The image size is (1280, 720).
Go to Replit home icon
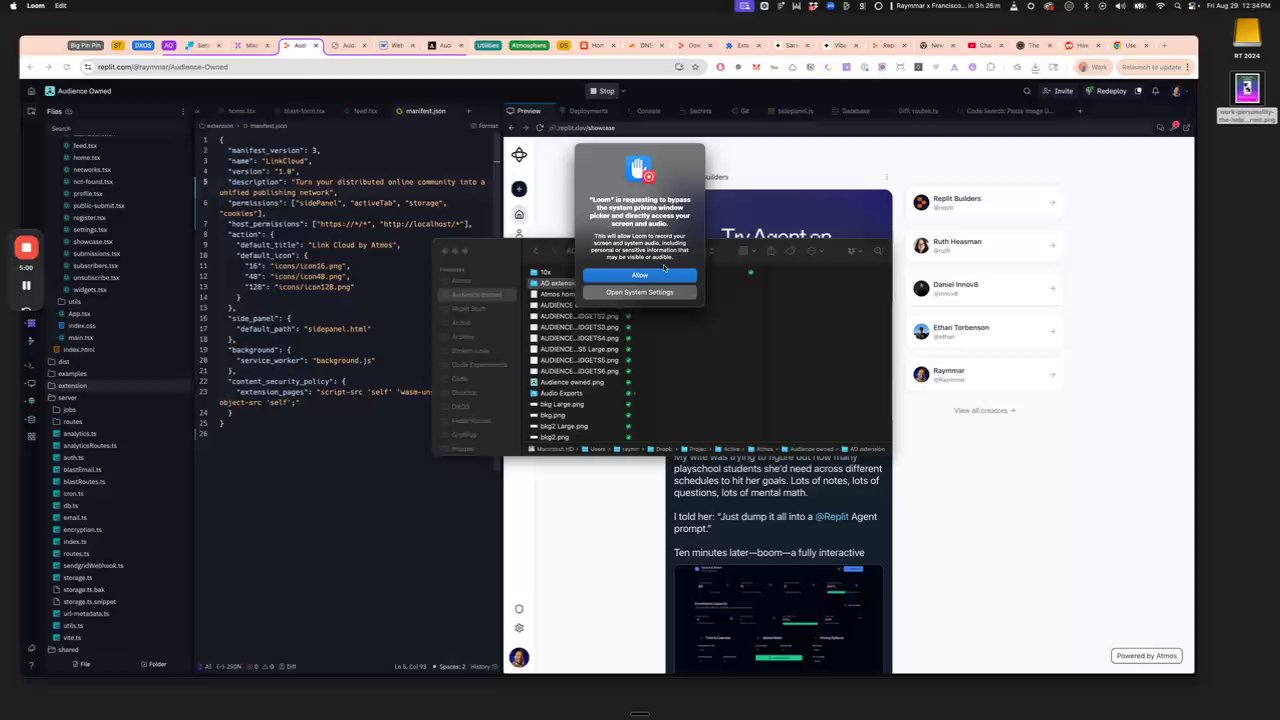[x=32, y=91]
